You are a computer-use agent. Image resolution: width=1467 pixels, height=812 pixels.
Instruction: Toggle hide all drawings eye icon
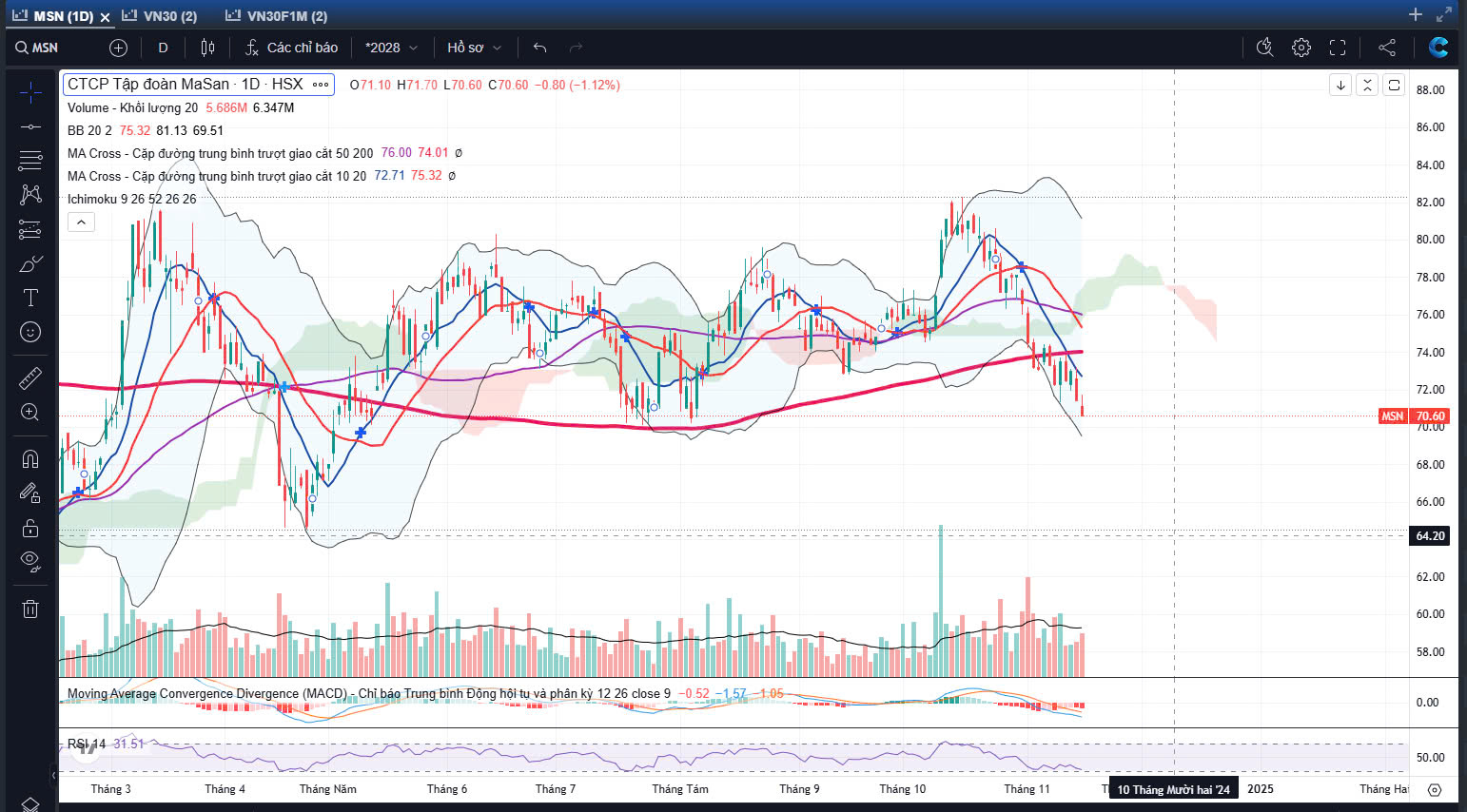click(x=30, y=562)
